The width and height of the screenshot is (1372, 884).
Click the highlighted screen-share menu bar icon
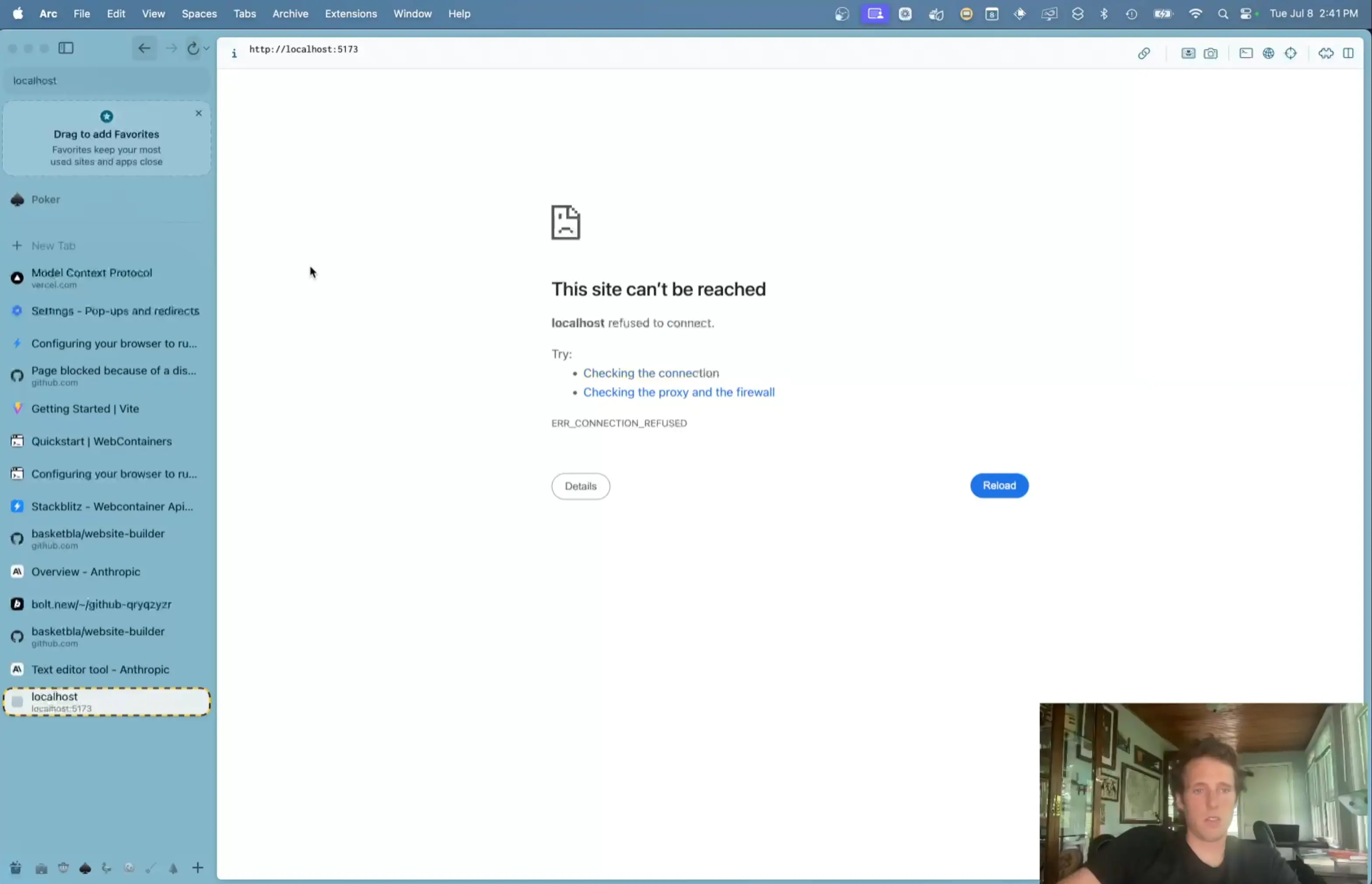pyautogui.click(x=875, y=14)
